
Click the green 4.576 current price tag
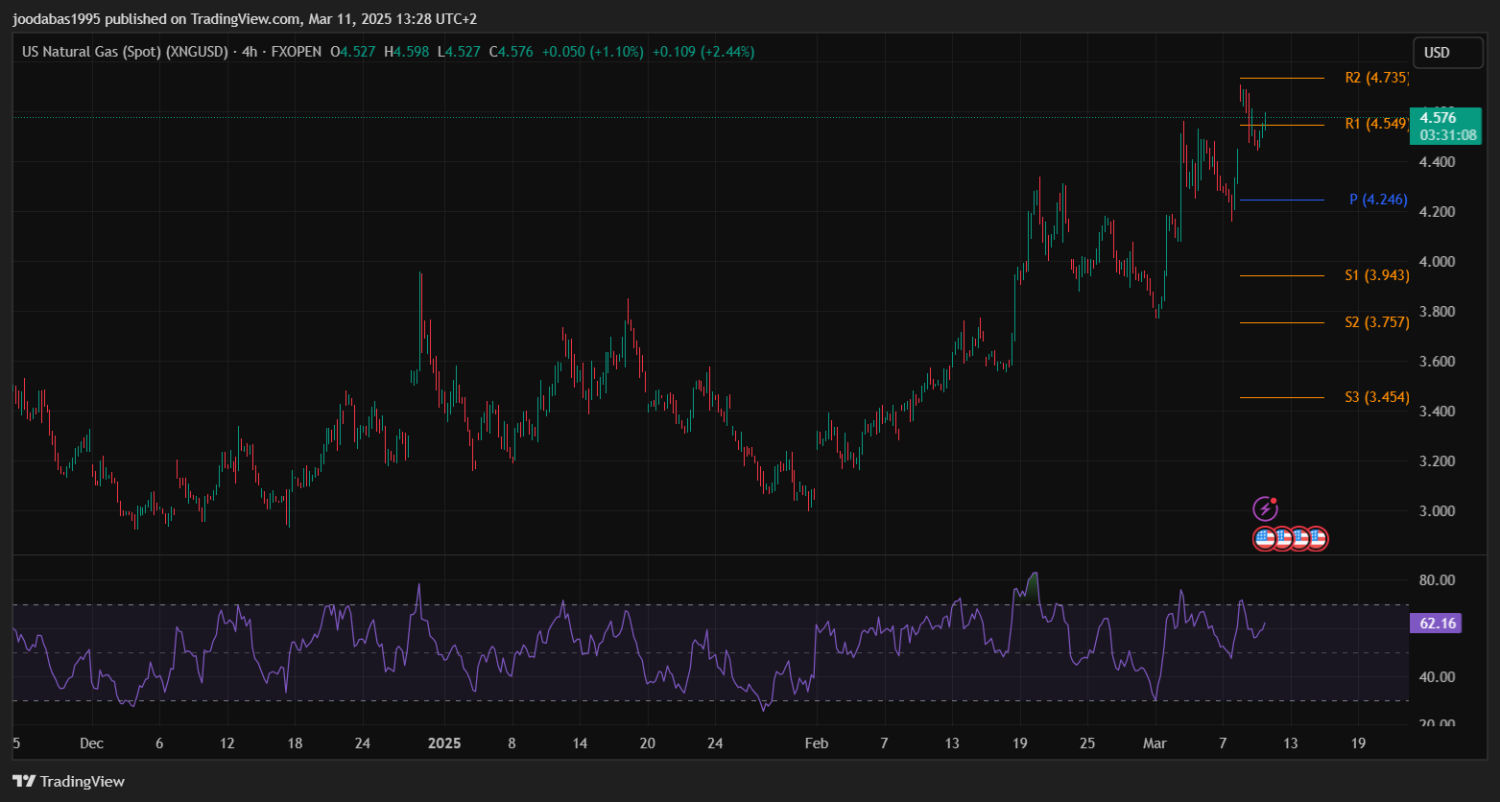(1444, 126)
